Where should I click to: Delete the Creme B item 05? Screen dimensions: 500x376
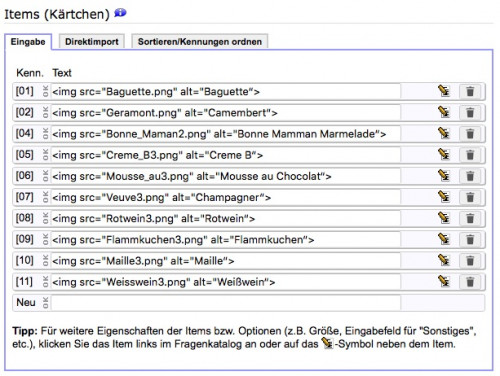pos(470,155)
